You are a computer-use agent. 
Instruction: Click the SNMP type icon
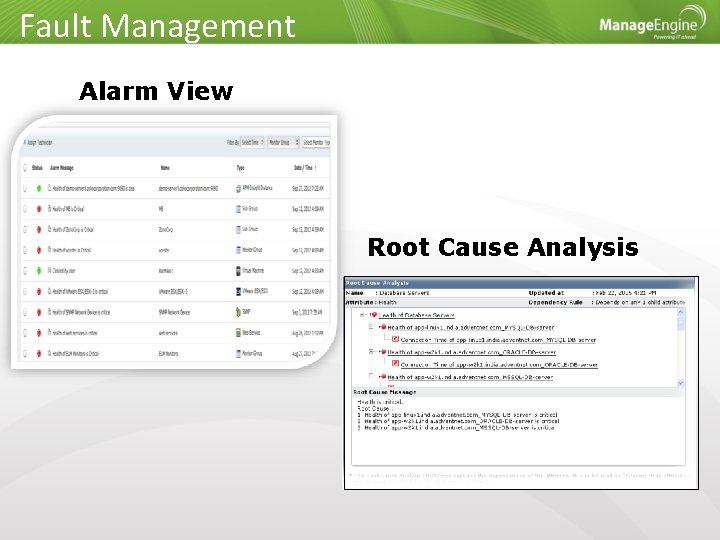238,312
